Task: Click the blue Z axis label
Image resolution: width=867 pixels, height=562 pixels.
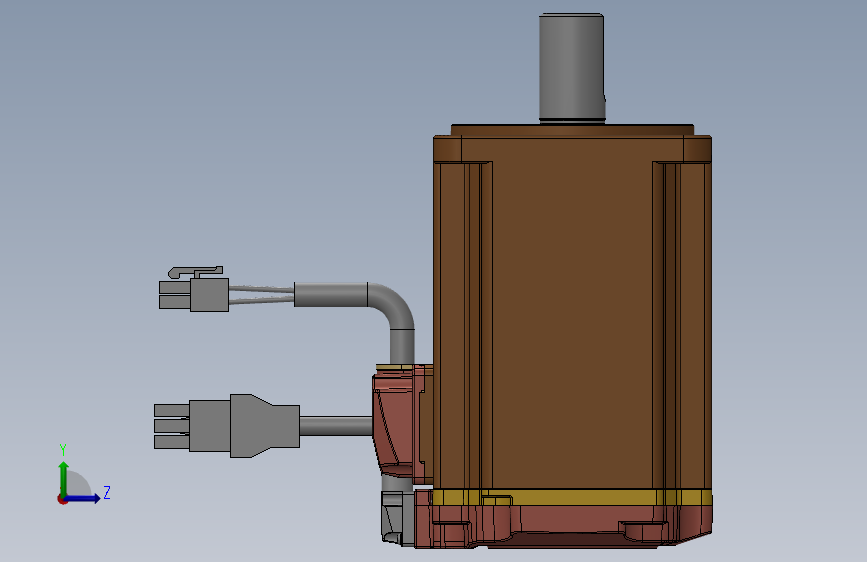Action: coord(107,492)
